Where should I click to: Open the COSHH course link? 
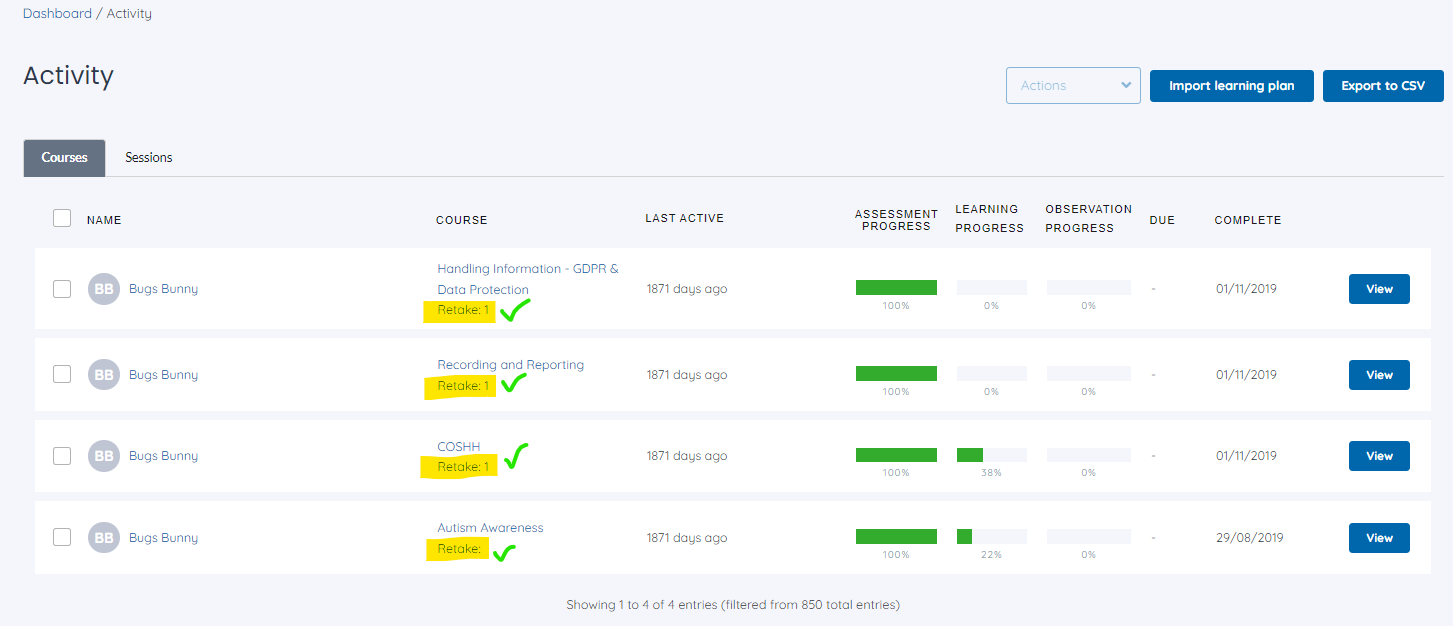coord(459,446)
